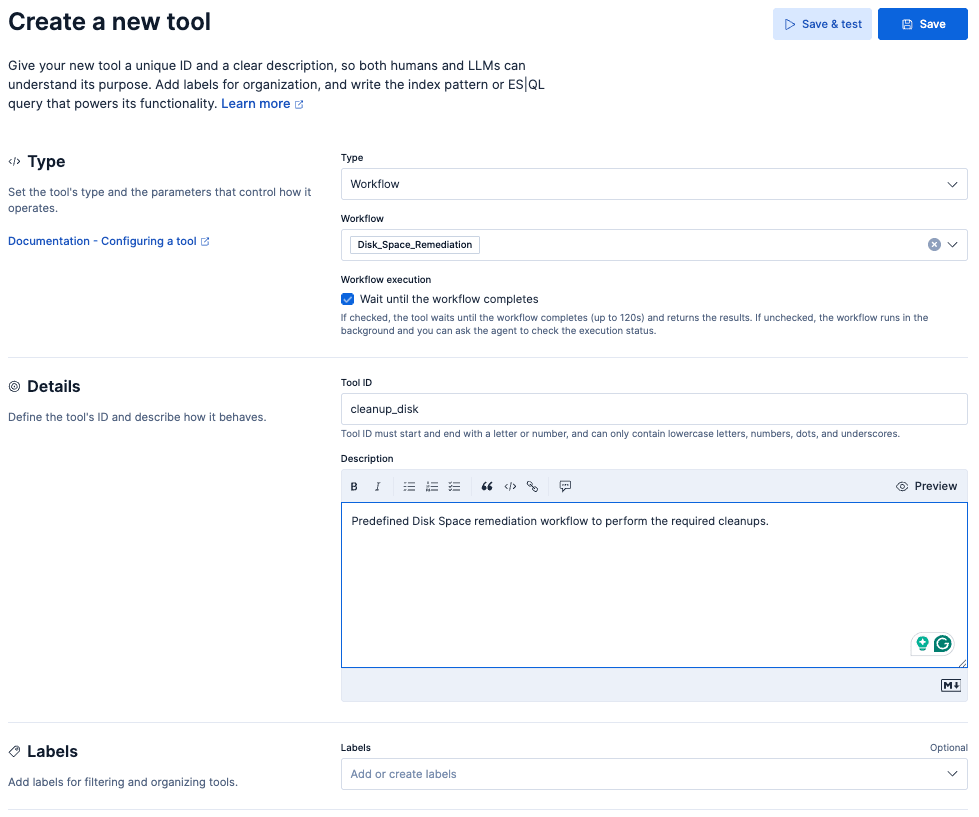This screenshot has width=979, height=817.
Task: Add a block quote to Description
Action: [487, 487]
